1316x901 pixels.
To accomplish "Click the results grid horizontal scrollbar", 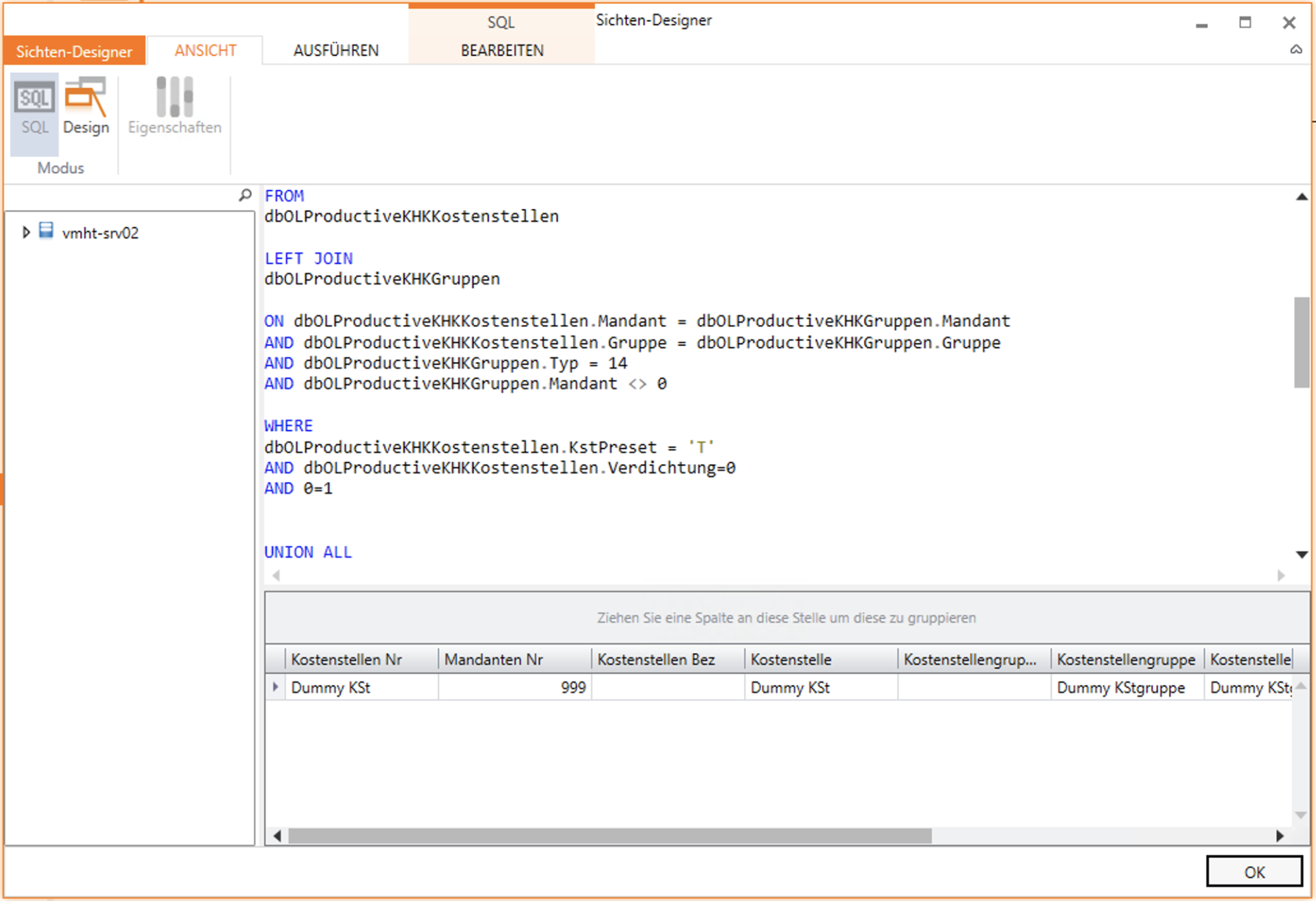I will [x=610, y=836].
